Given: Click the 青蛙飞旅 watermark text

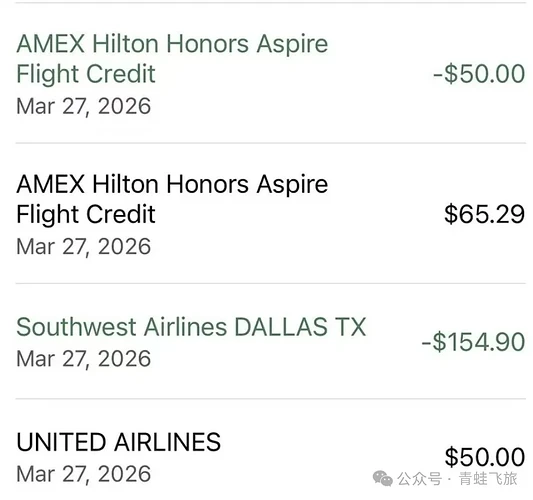Looking at the screenshot, I should (x=488, y=479).
